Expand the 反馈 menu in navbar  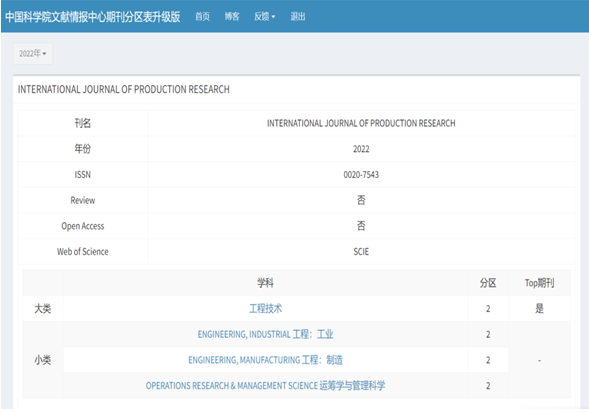(264, 17)
